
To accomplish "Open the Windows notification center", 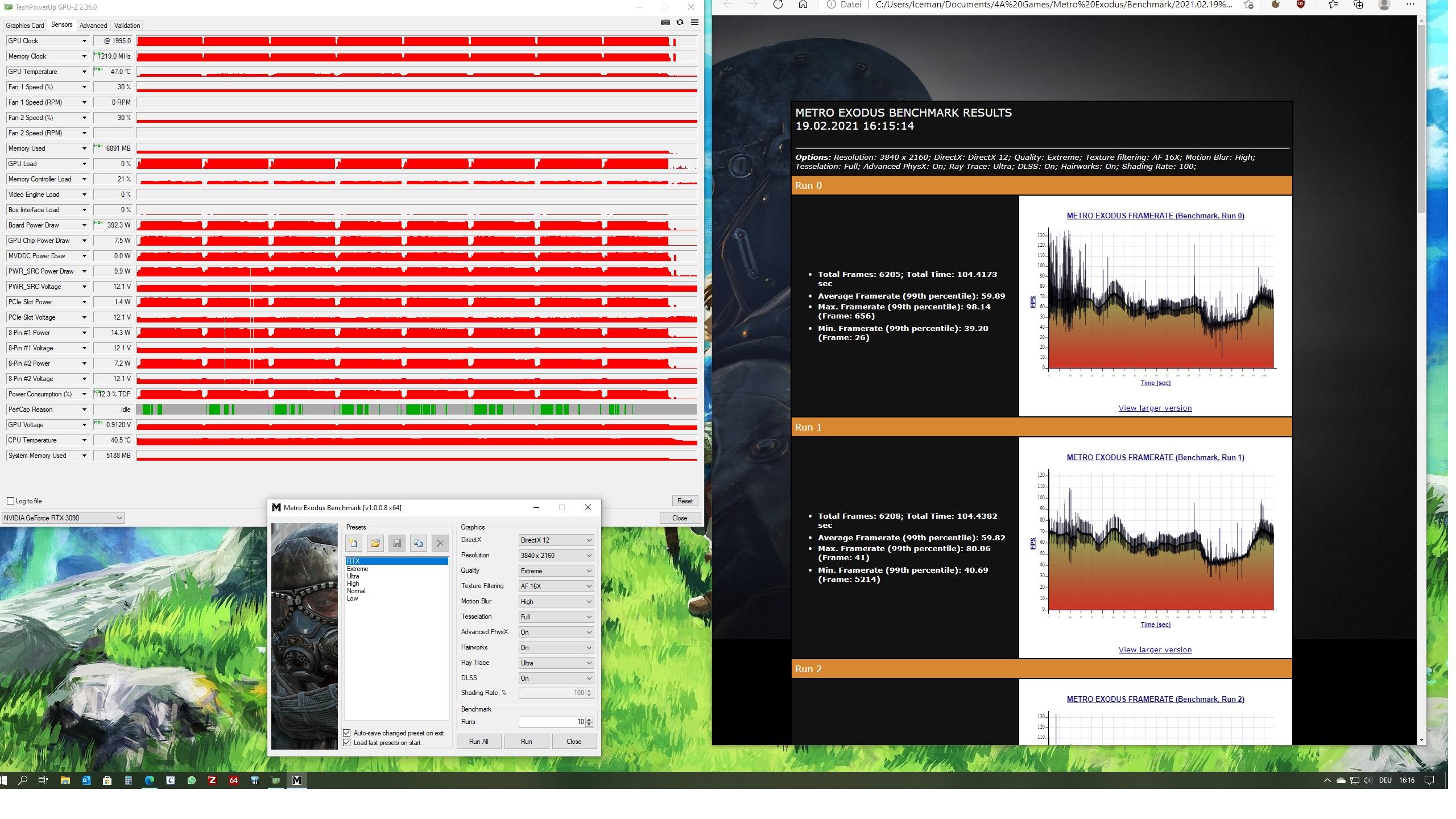I will (x=1429, y=780).
